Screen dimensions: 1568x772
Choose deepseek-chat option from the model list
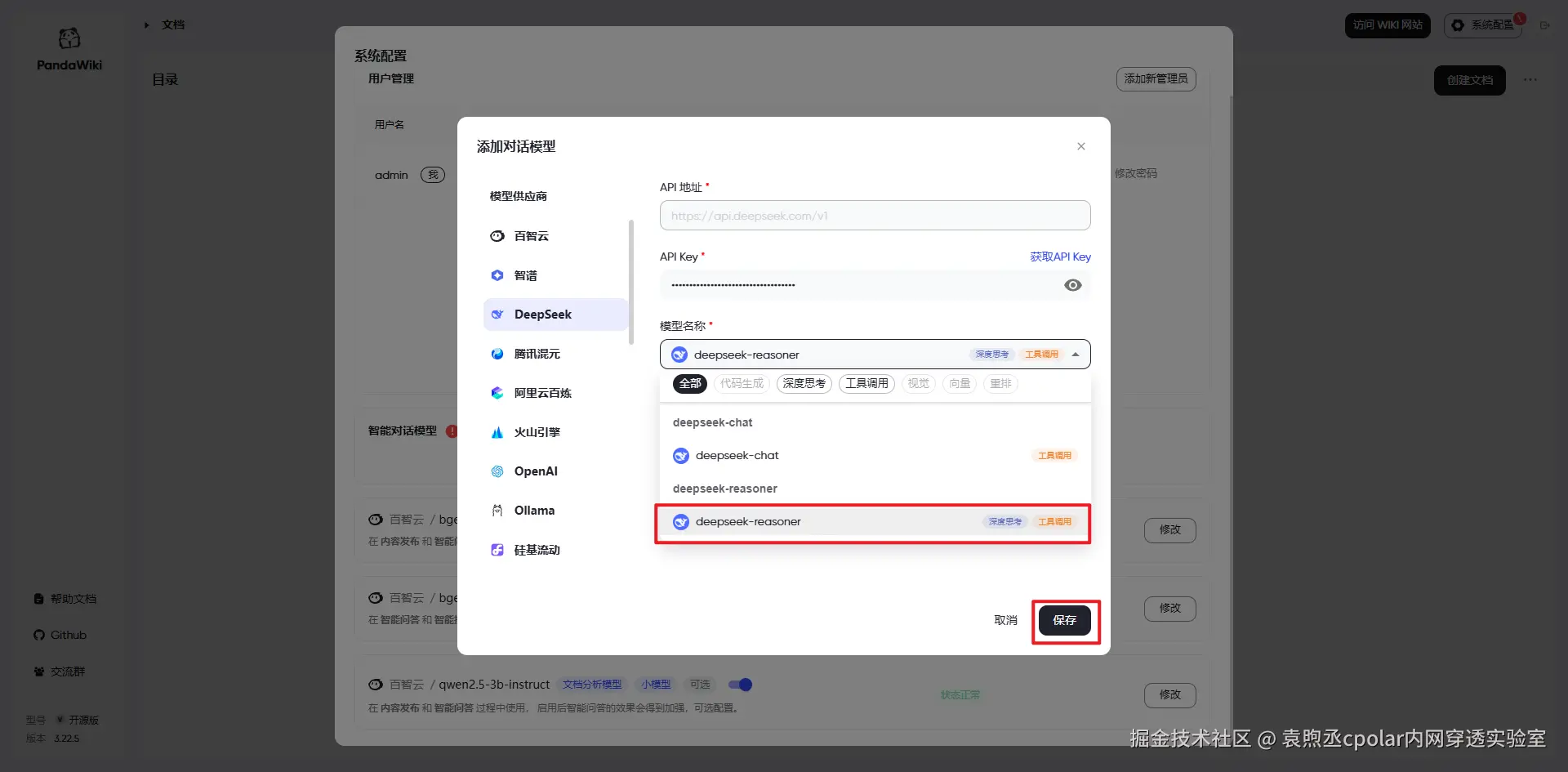point(875,456)
